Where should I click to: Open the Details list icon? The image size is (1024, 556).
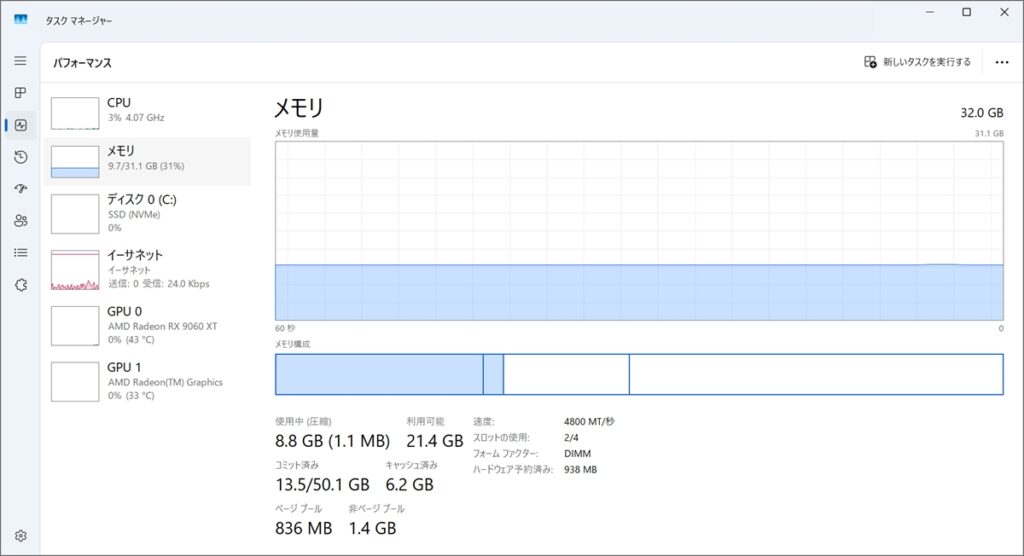pos(20,253)
